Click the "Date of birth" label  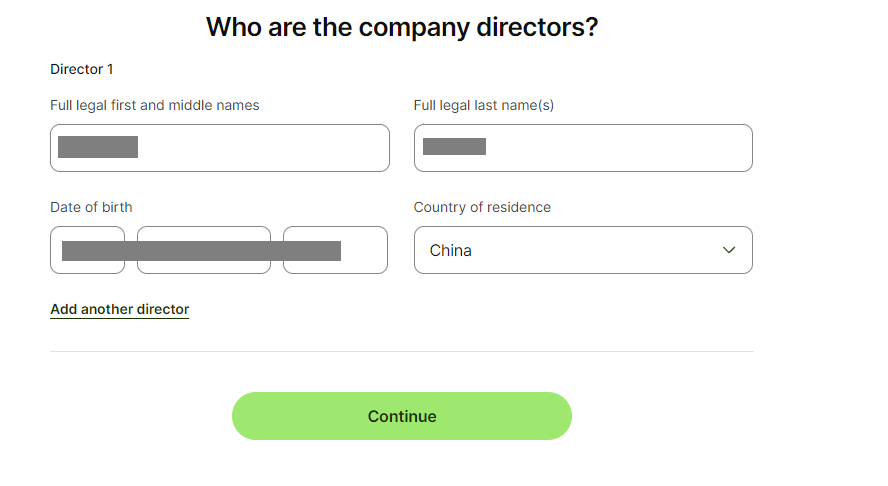pyautogui.click(x=91, y=207)
